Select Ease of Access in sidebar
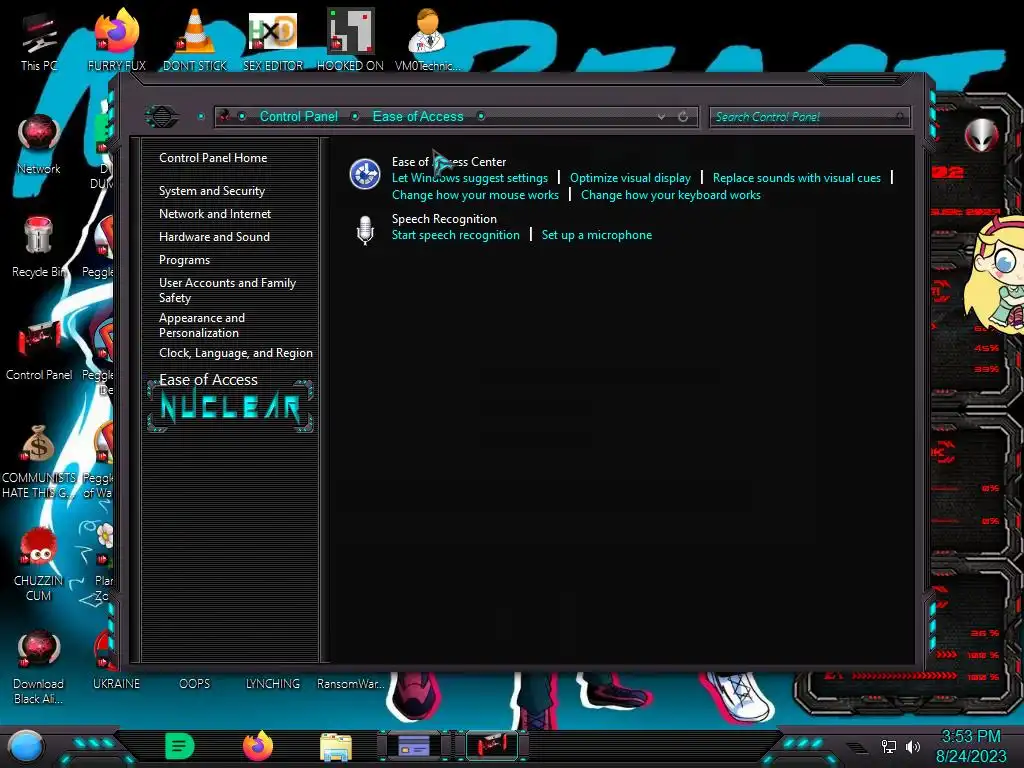This screenshot has width=1024, height=768. pyautogui.click(x=208, y=380)
